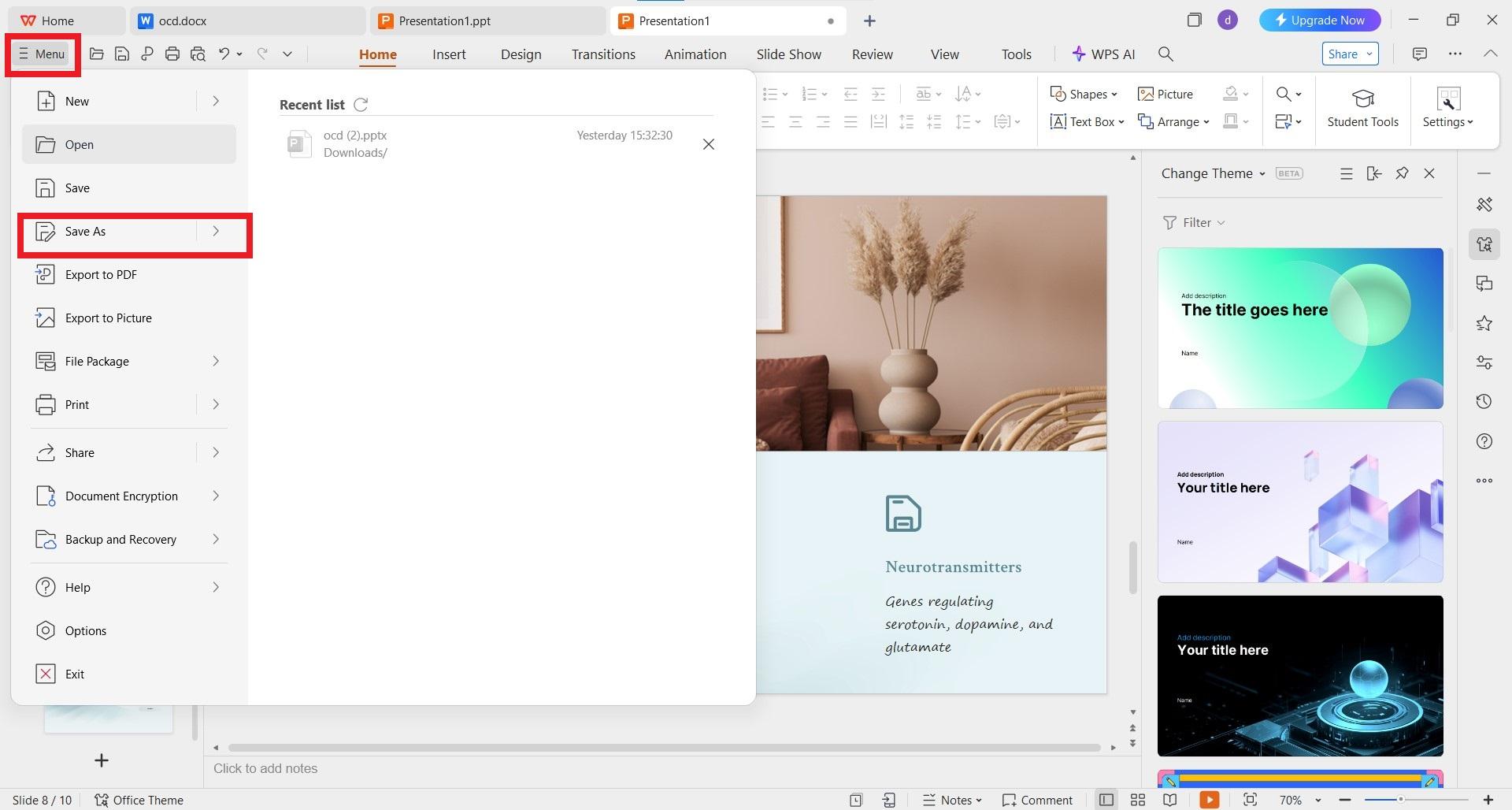This screenshot has width=1512, height=810.
Task: Click the Menu button
Action: tap(42, 54)
